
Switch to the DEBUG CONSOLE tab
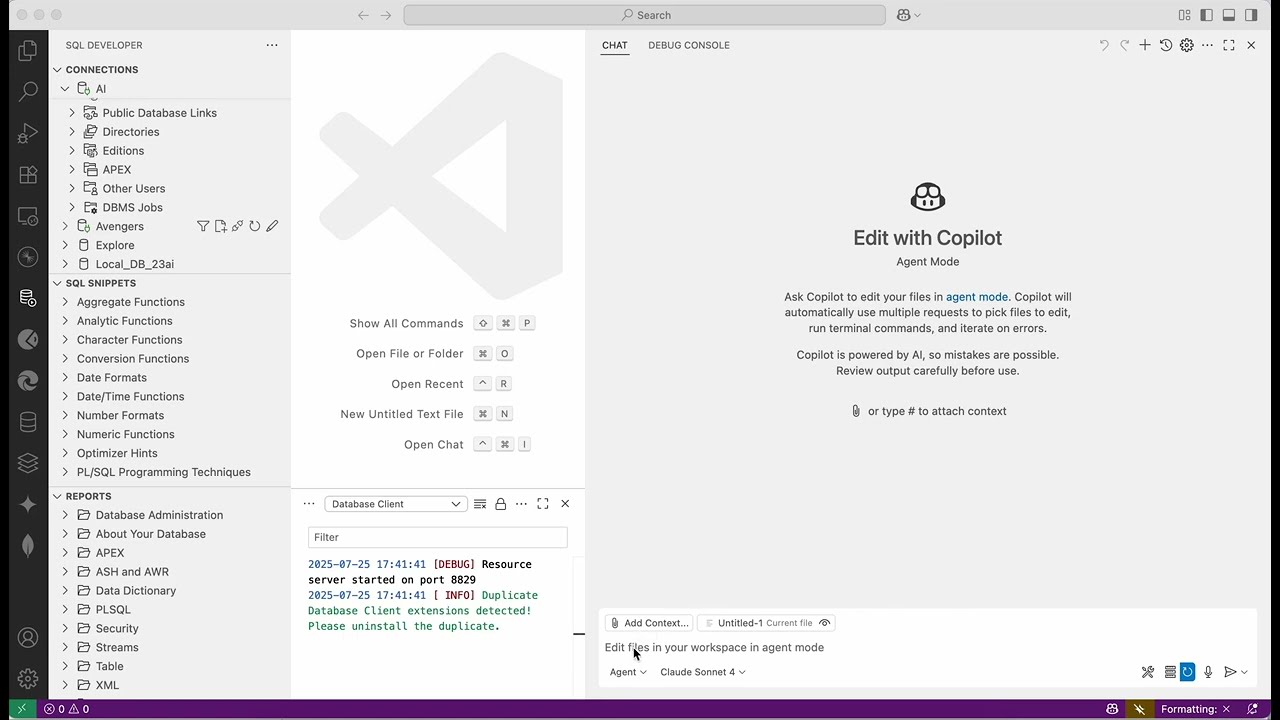coord(689,45)
